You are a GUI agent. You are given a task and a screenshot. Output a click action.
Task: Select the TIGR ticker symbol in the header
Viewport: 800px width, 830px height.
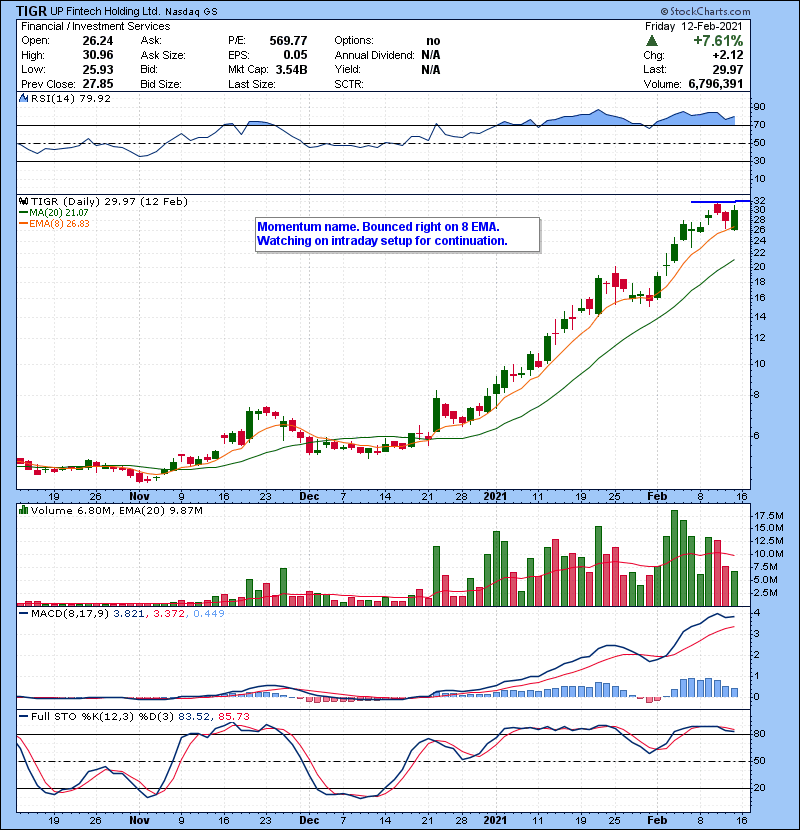31,11
